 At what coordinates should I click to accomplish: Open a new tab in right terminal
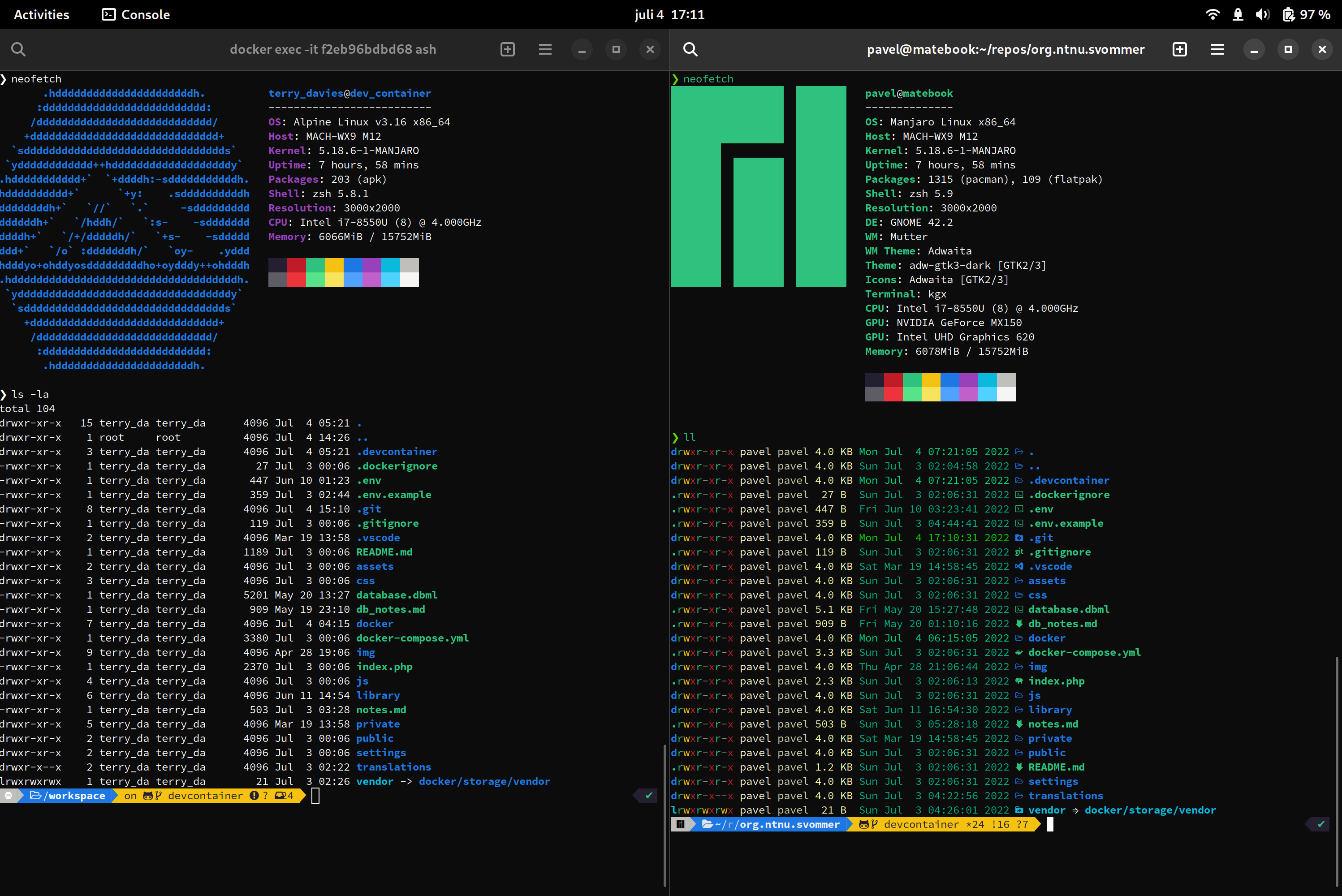coord(1180,49)
